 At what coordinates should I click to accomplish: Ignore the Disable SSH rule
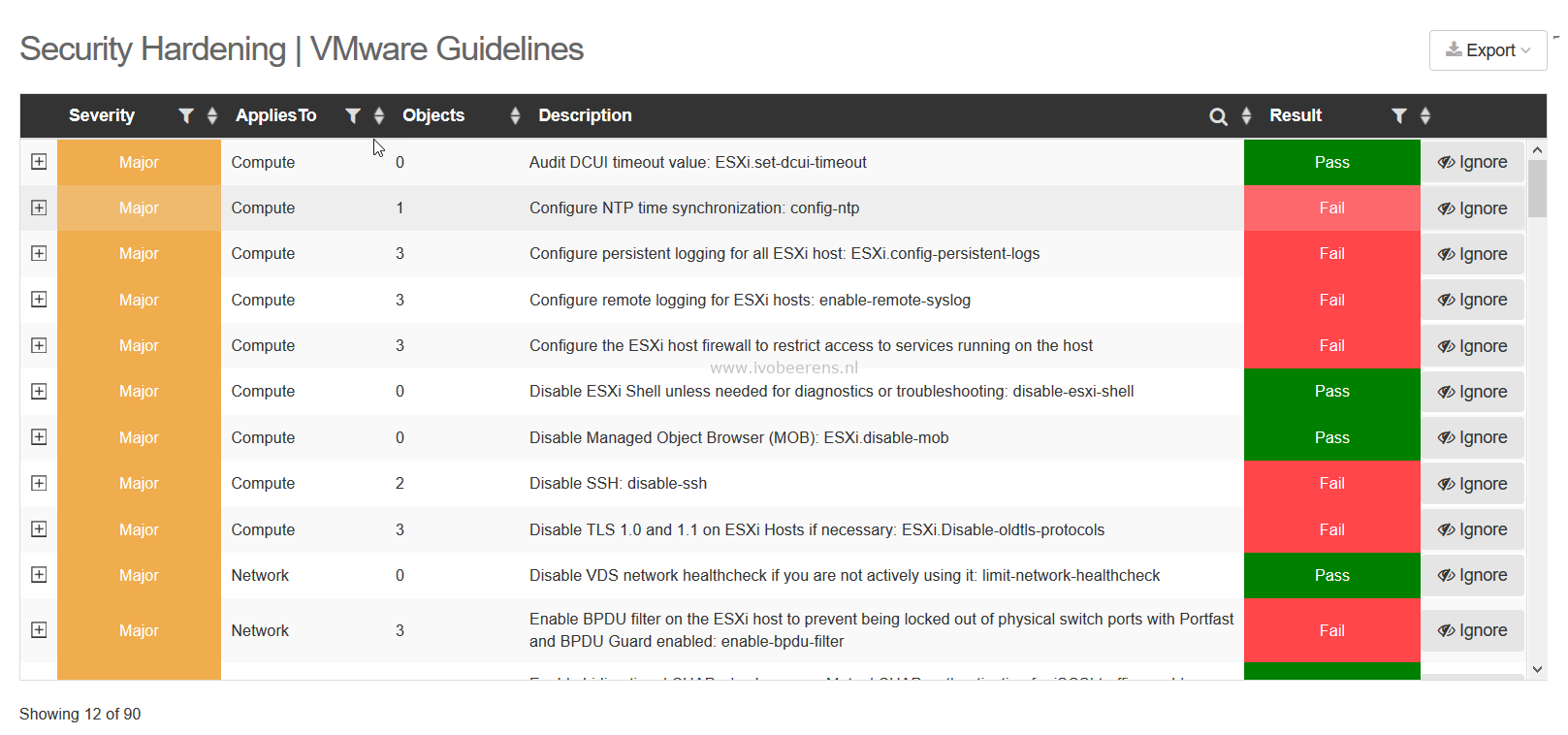coord(1472,484)
